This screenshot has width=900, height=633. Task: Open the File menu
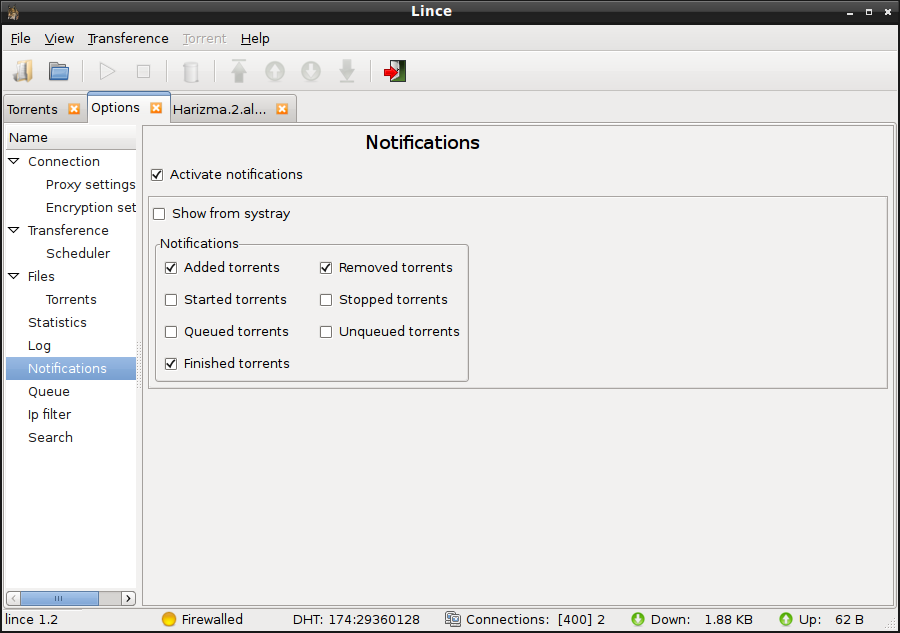tap(21, 38)
